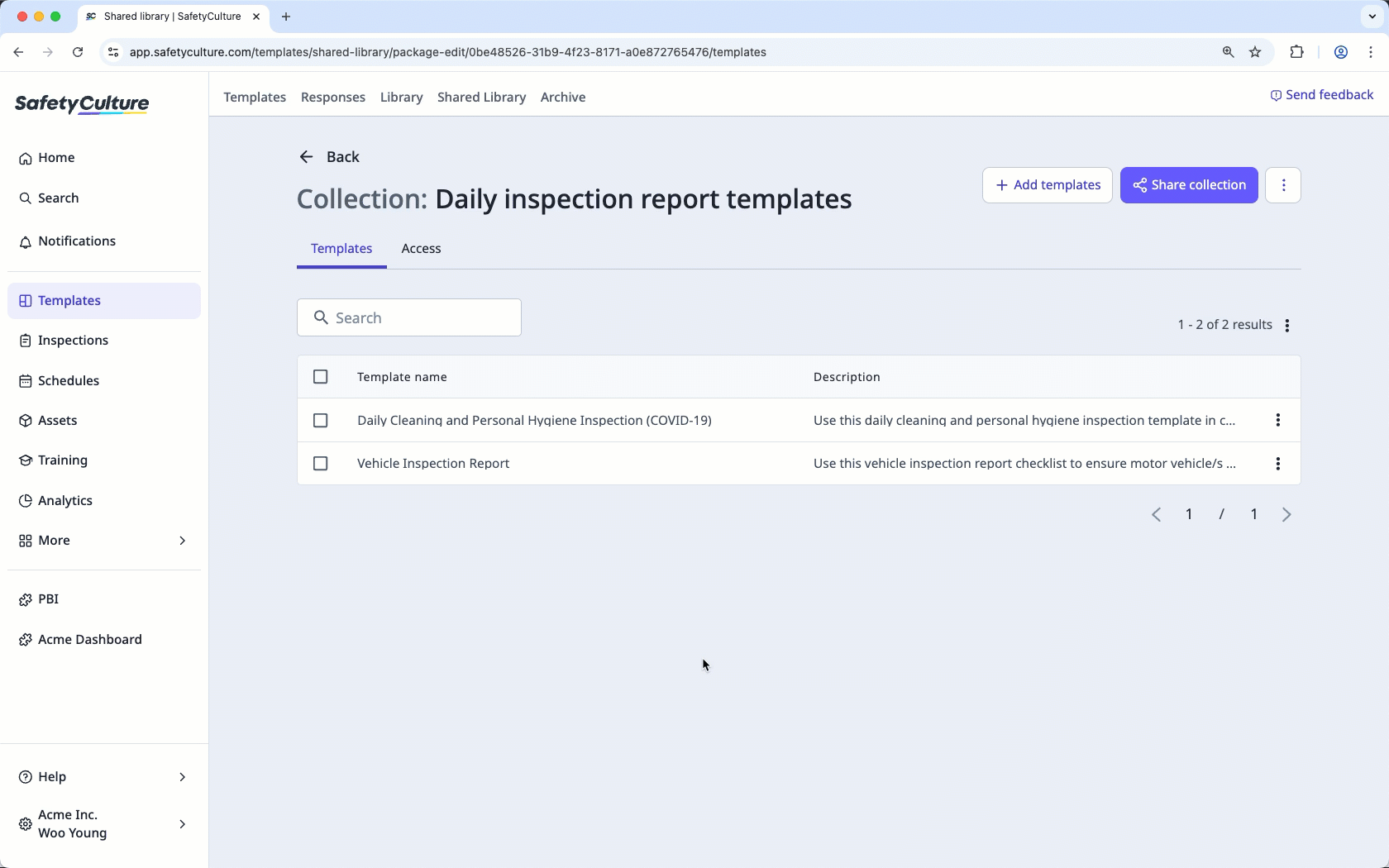
Task: Click Vehicle Inspection Report description text
Action: pos(1024,464)
